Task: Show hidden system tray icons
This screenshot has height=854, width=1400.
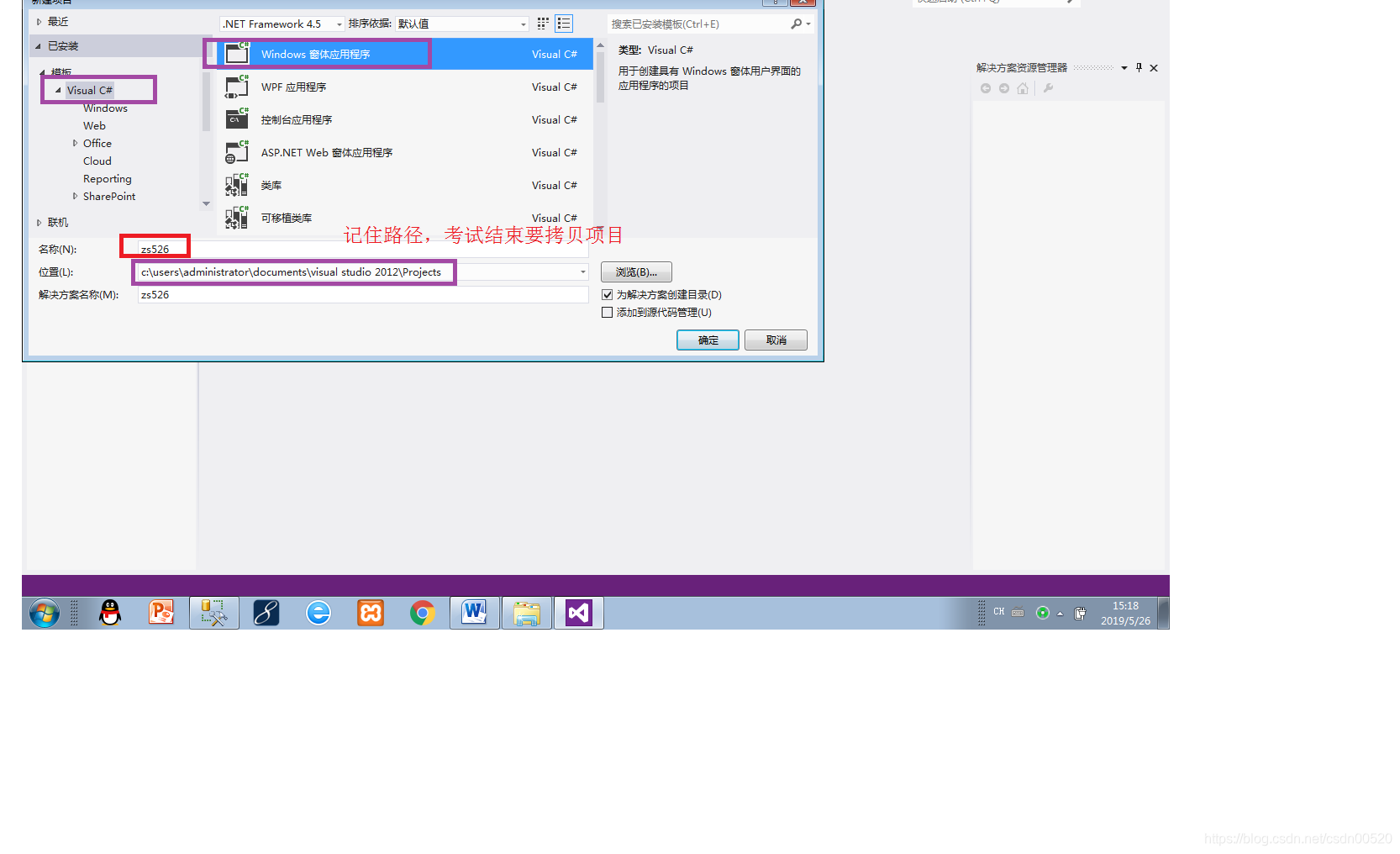Action: pos(1061,614)
